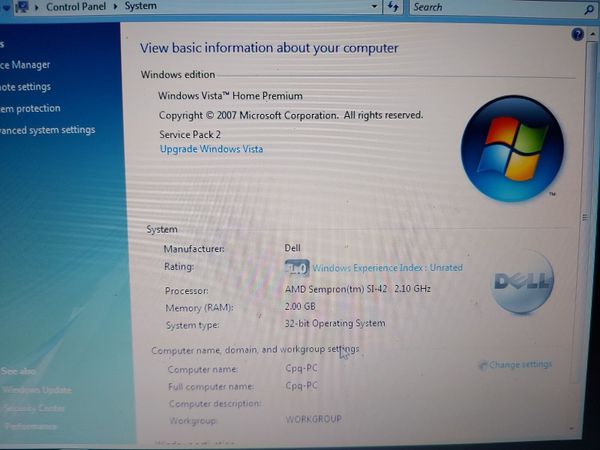Click the Dell manufacturer logo
Screen dimensions: 600x450
coord(522,284)
